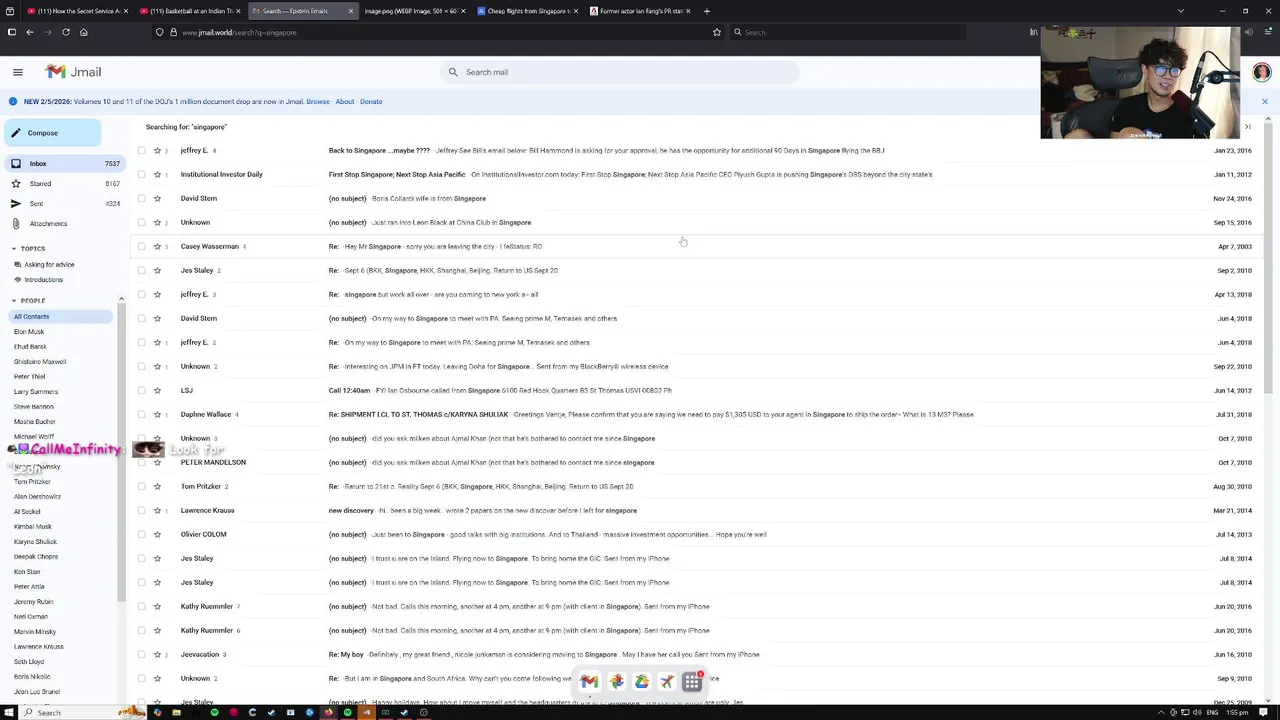
Task: Tick the checkbox for Olivier COLOM email
Action: [x=141, y=534]
